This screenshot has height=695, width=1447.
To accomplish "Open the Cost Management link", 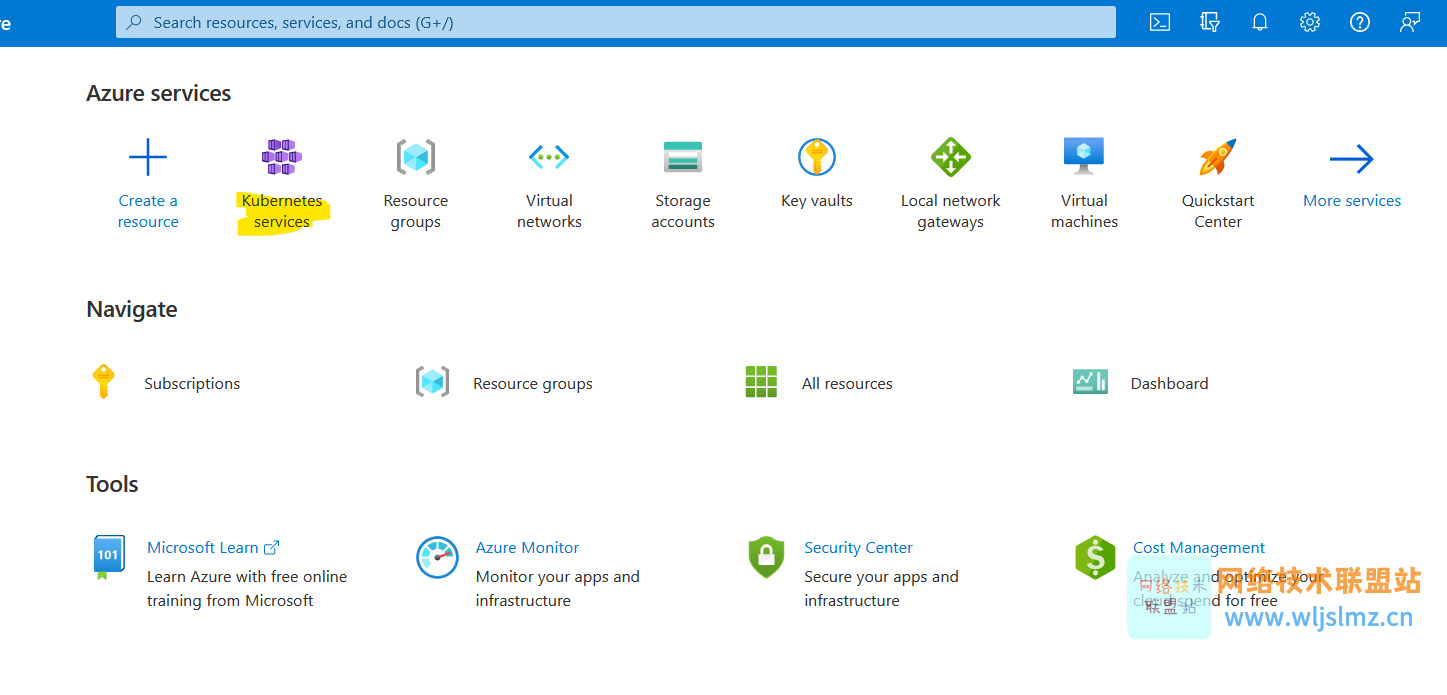I will pyautogui.click(x=1199, y=548).
